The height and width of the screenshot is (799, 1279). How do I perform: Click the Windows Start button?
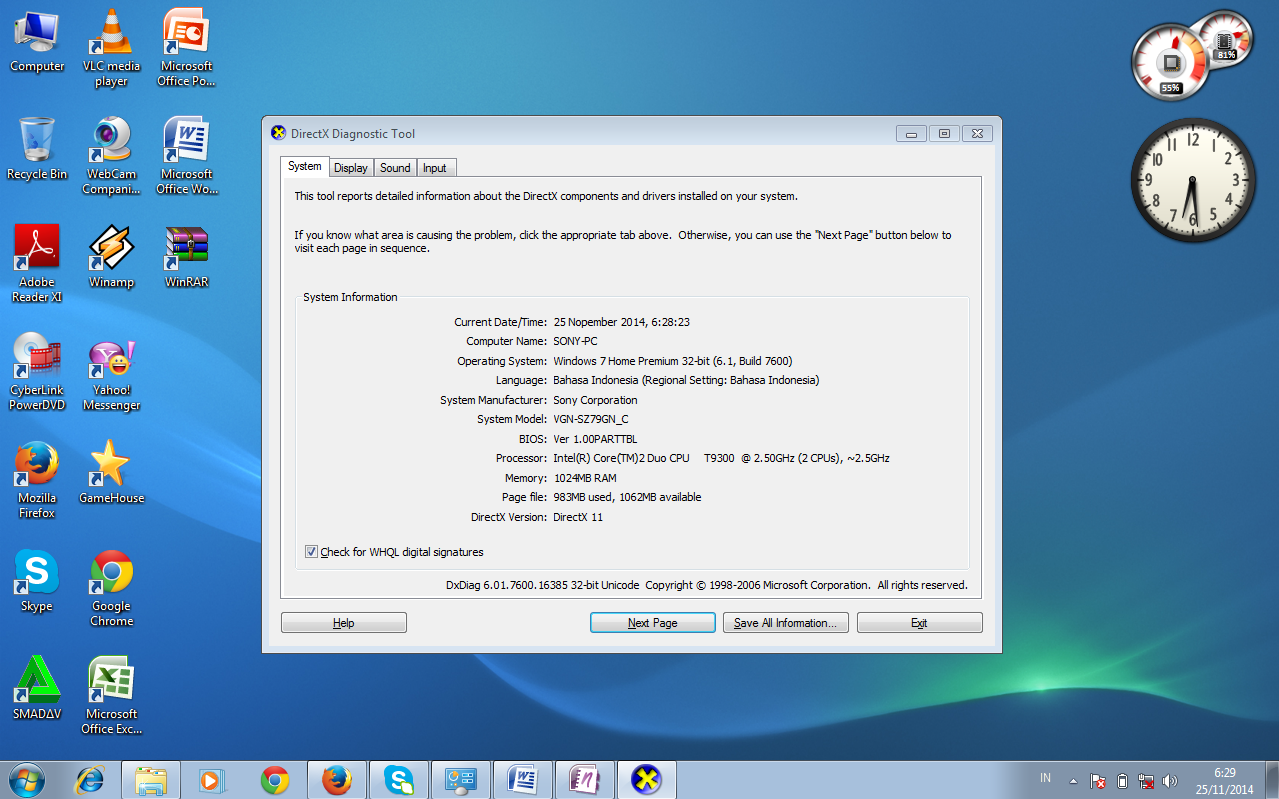27,779
